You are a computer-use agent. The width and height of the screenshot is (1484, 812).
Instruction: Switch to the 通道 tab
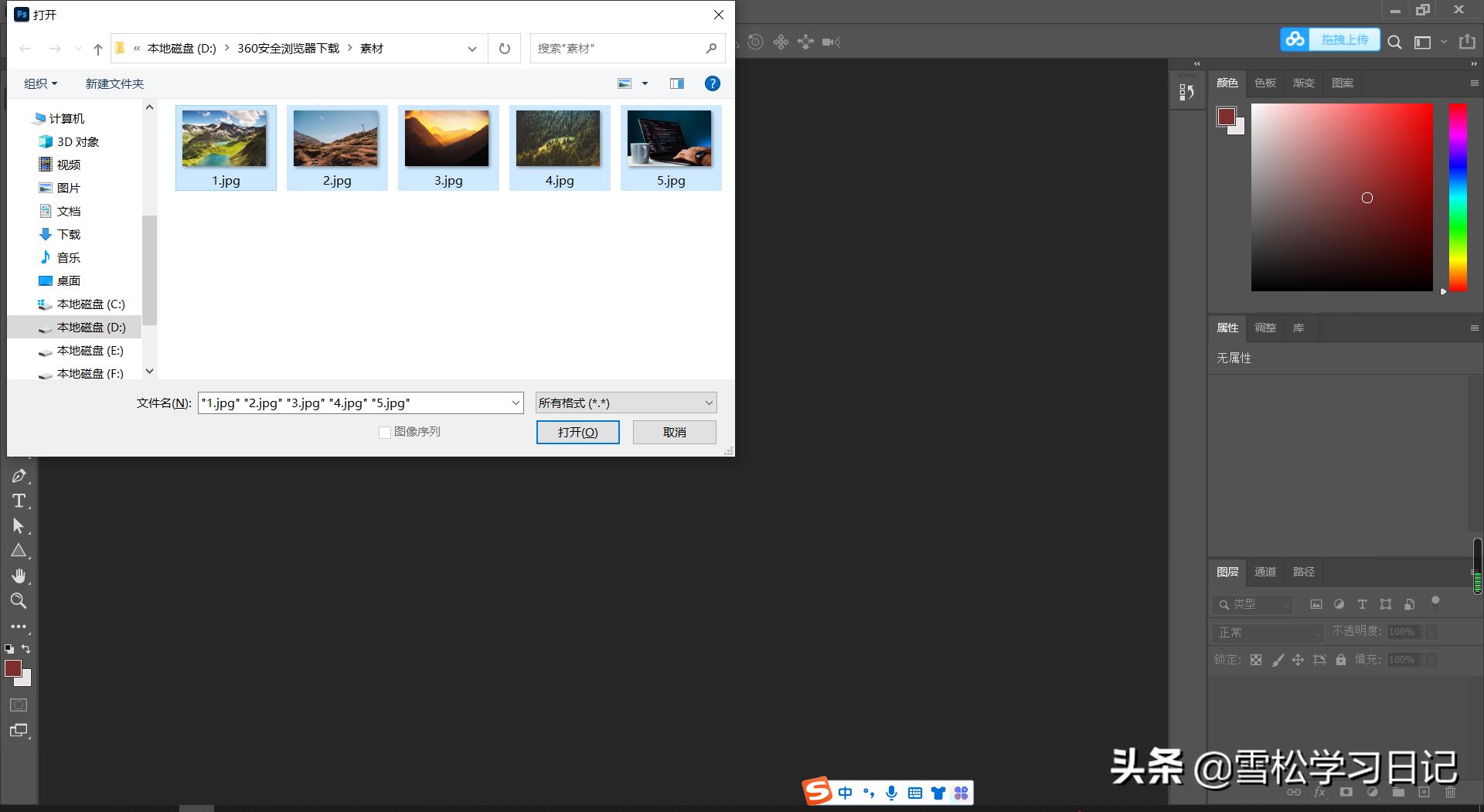pos(1264,572)
